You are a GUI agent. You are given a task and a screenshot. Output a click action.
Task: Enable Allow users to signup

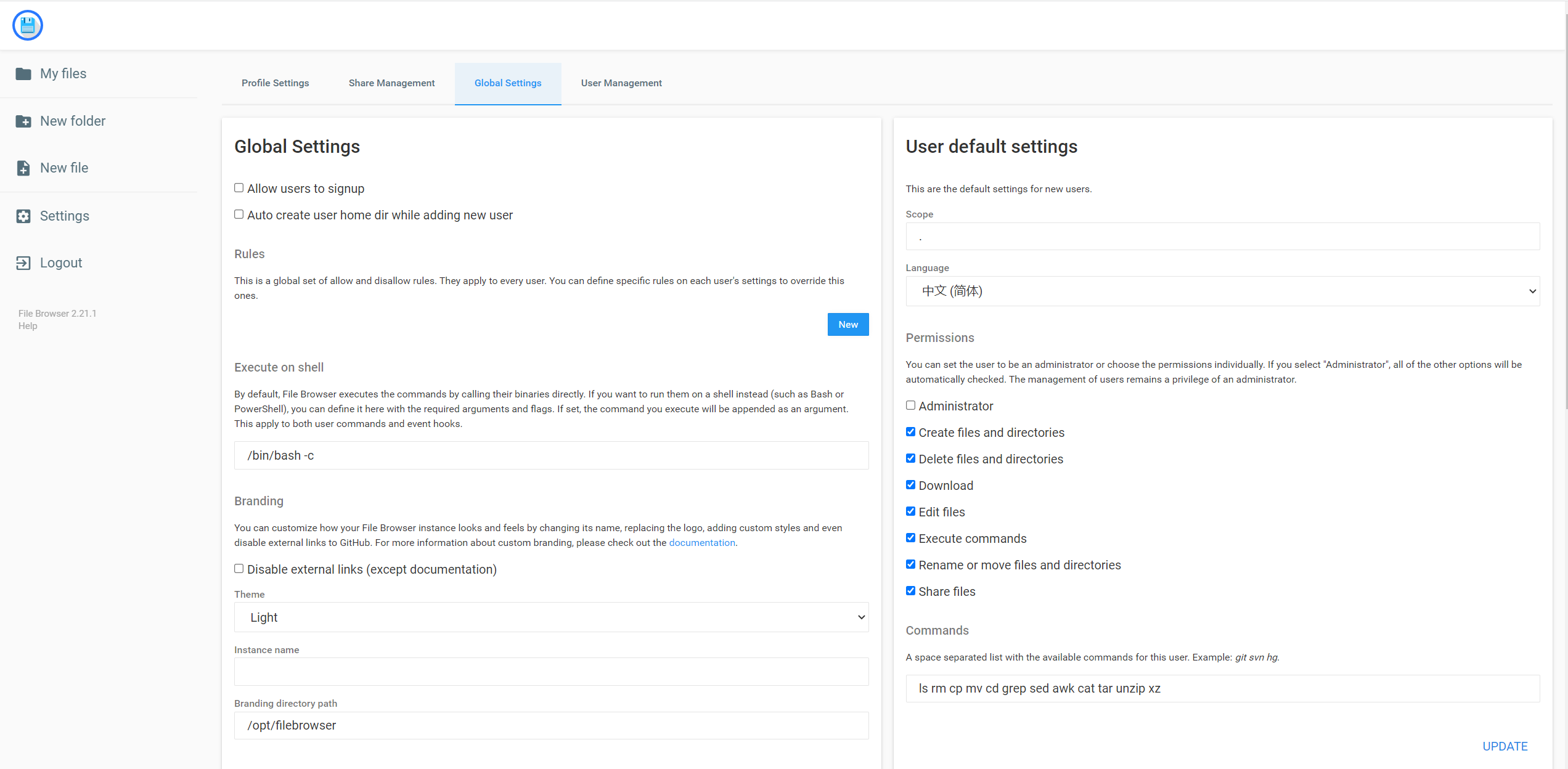(239, 187)
